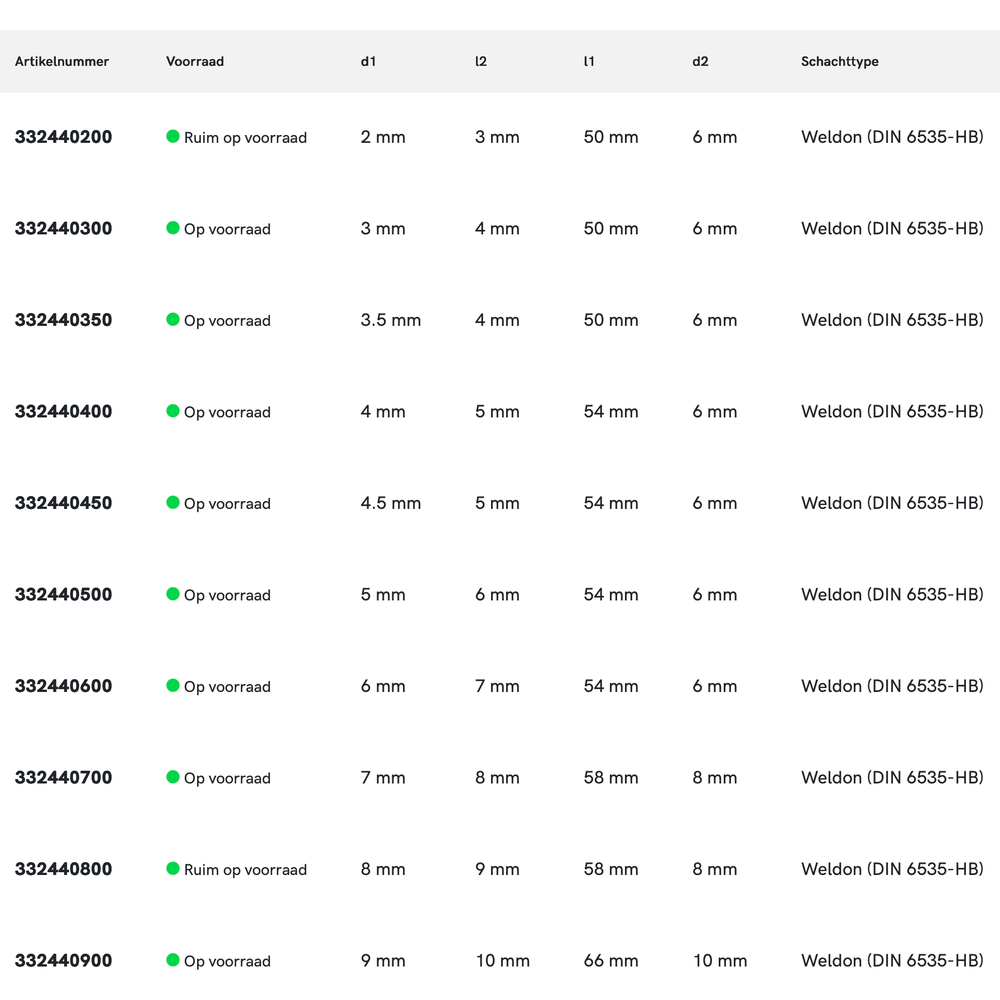The image size is (1000, 1000).
Task: Open article number 332440900
Action: point(63,961)
